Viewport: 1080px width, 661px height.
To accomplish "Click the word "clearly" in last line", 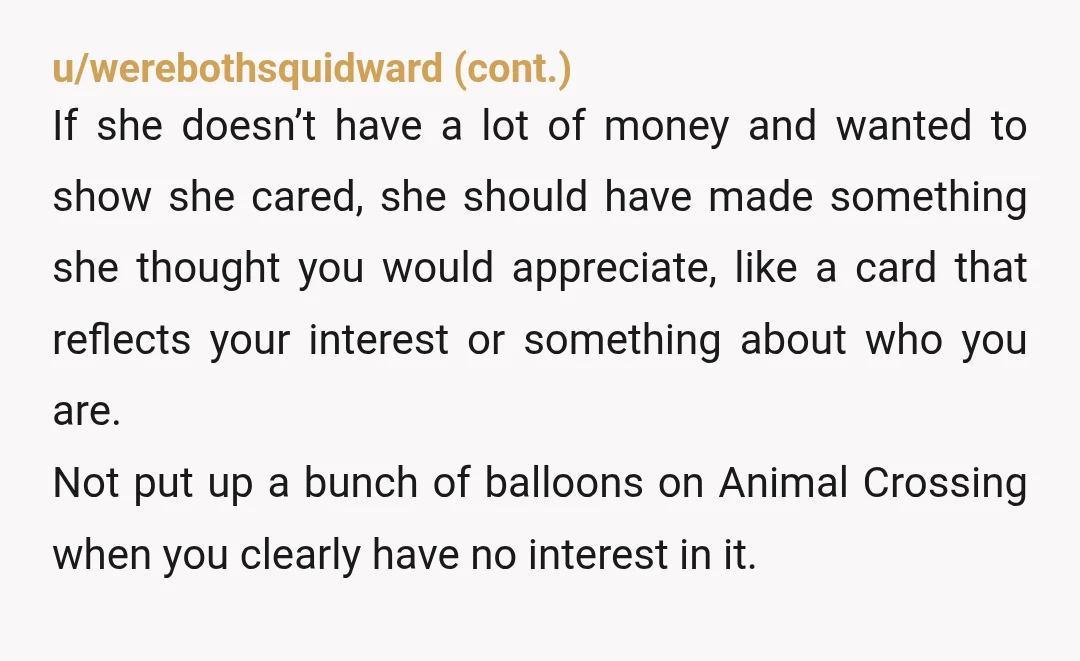I will point(300,556).
